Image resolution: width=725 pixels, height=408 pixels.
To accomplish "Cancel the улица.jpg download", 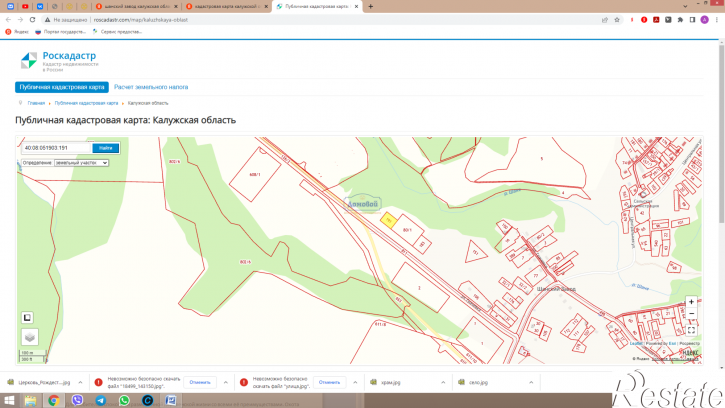I will (329, 383).
